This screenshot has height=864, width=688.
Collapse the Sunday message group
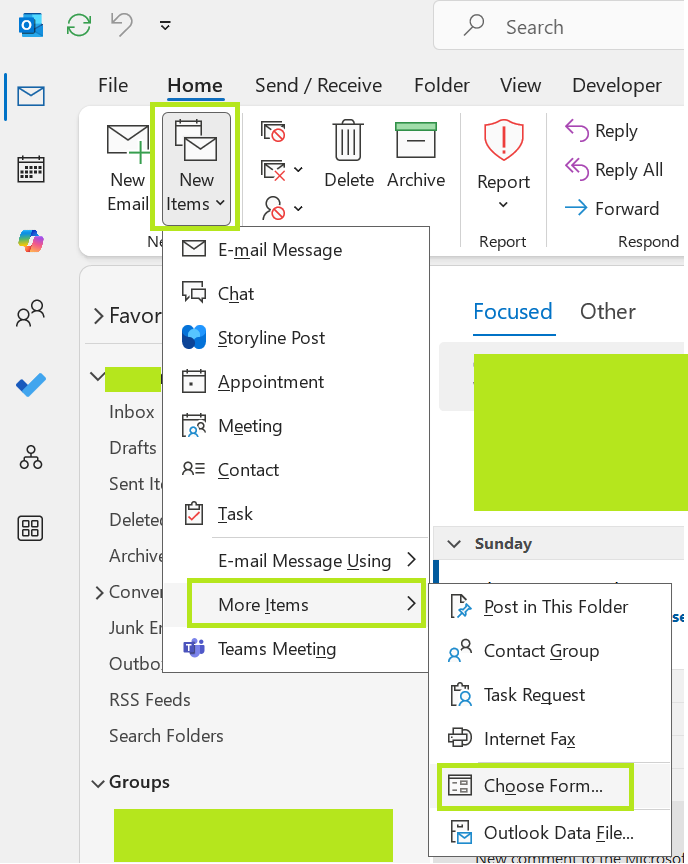pos(454,544)
